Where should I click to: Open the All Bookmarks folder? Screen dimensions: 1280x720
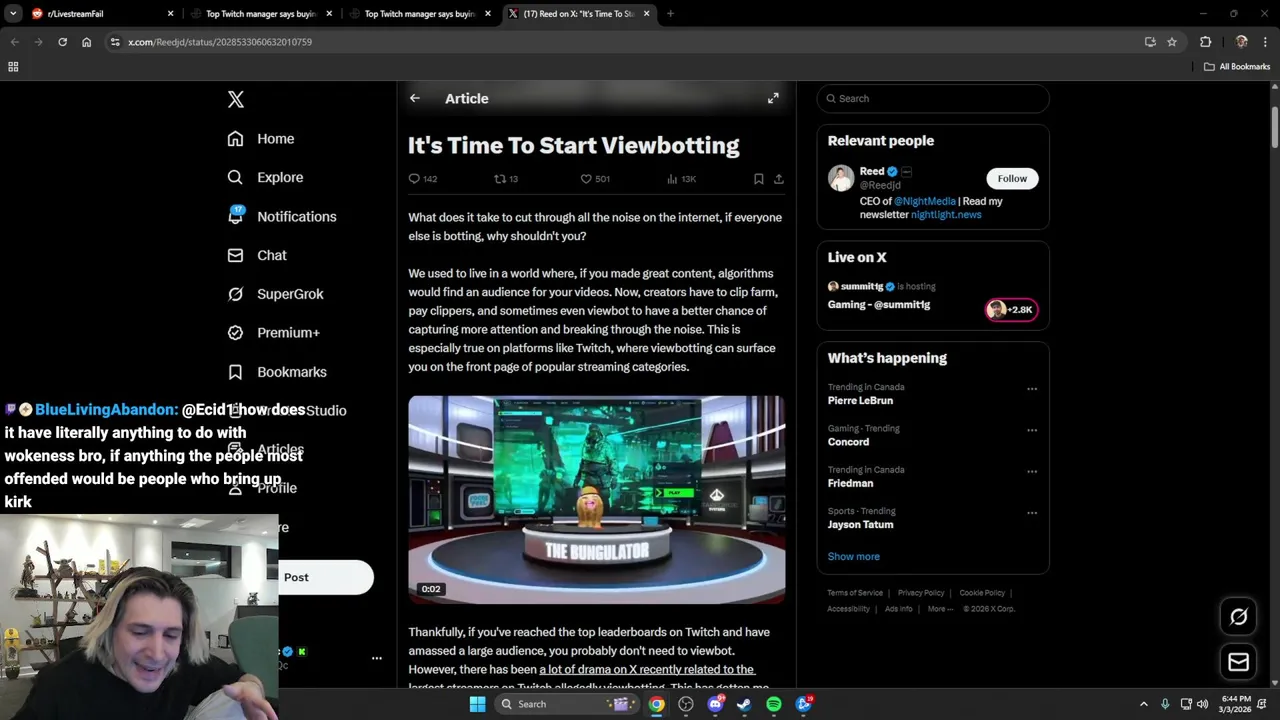(1237, 67)
